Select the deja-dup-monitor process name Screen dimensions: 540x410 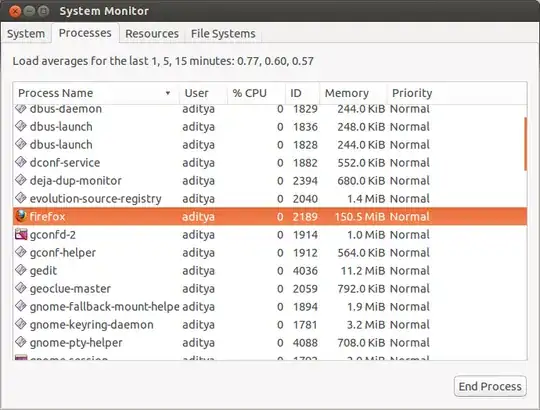[x=76, y=181]
